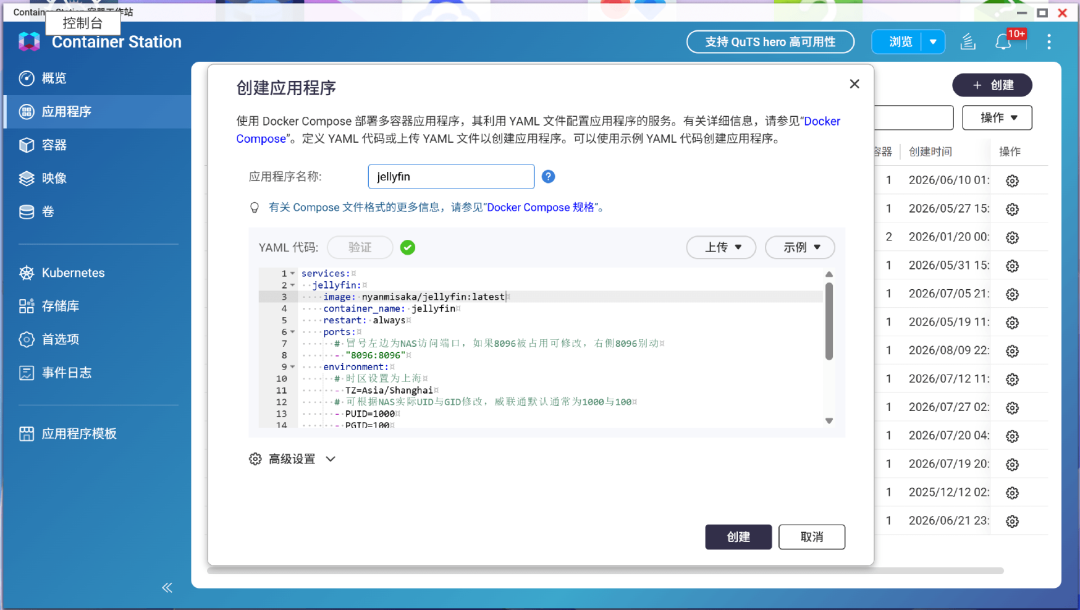
Task: Fold jellyfin block at line 2
Action: [293, 285]
